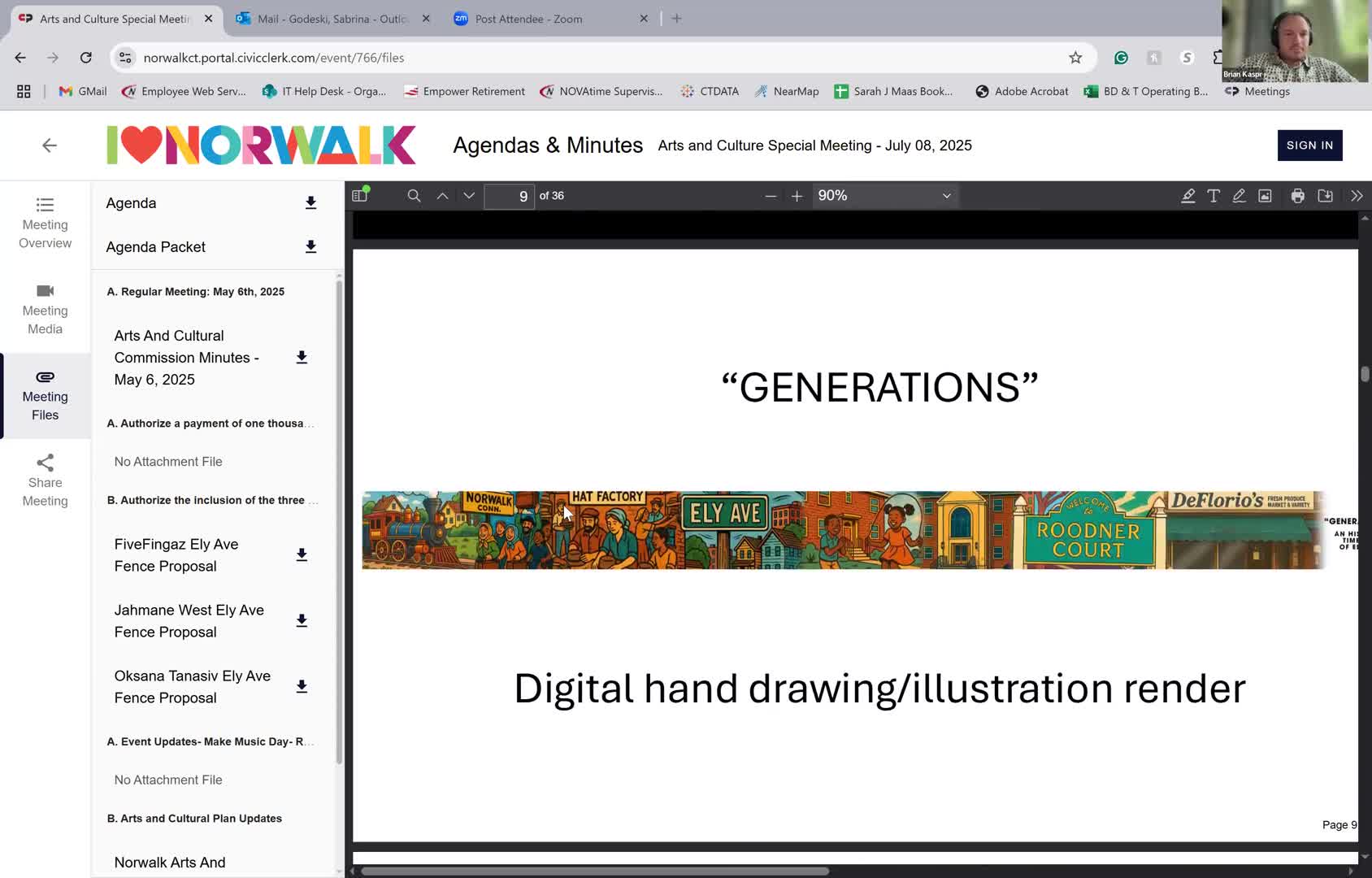Select the Meeting Files section

click(45, 396)
